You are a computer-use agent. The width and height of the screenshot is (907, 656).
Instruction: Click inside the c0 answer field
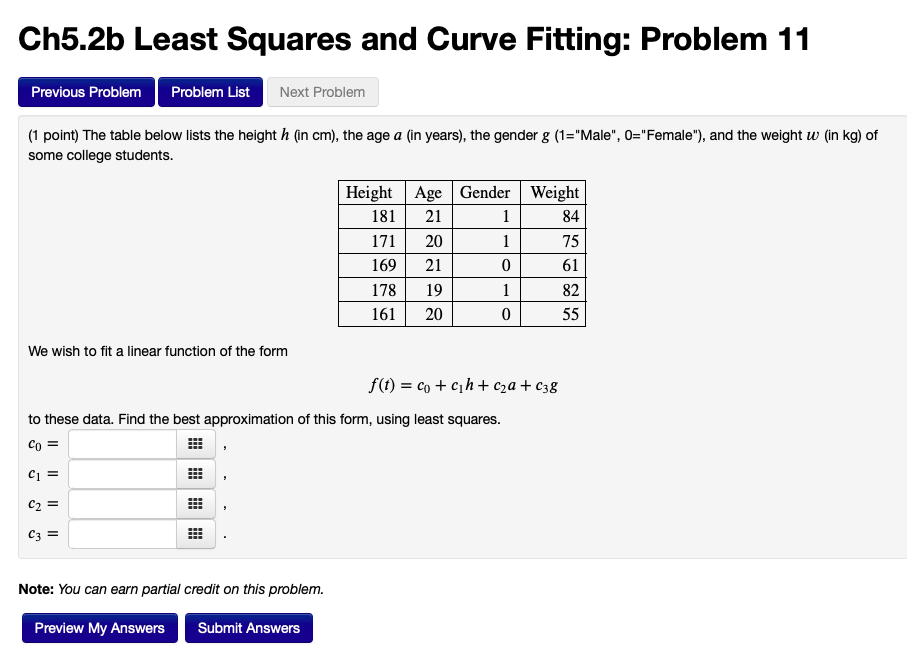(x=120, y=443)
